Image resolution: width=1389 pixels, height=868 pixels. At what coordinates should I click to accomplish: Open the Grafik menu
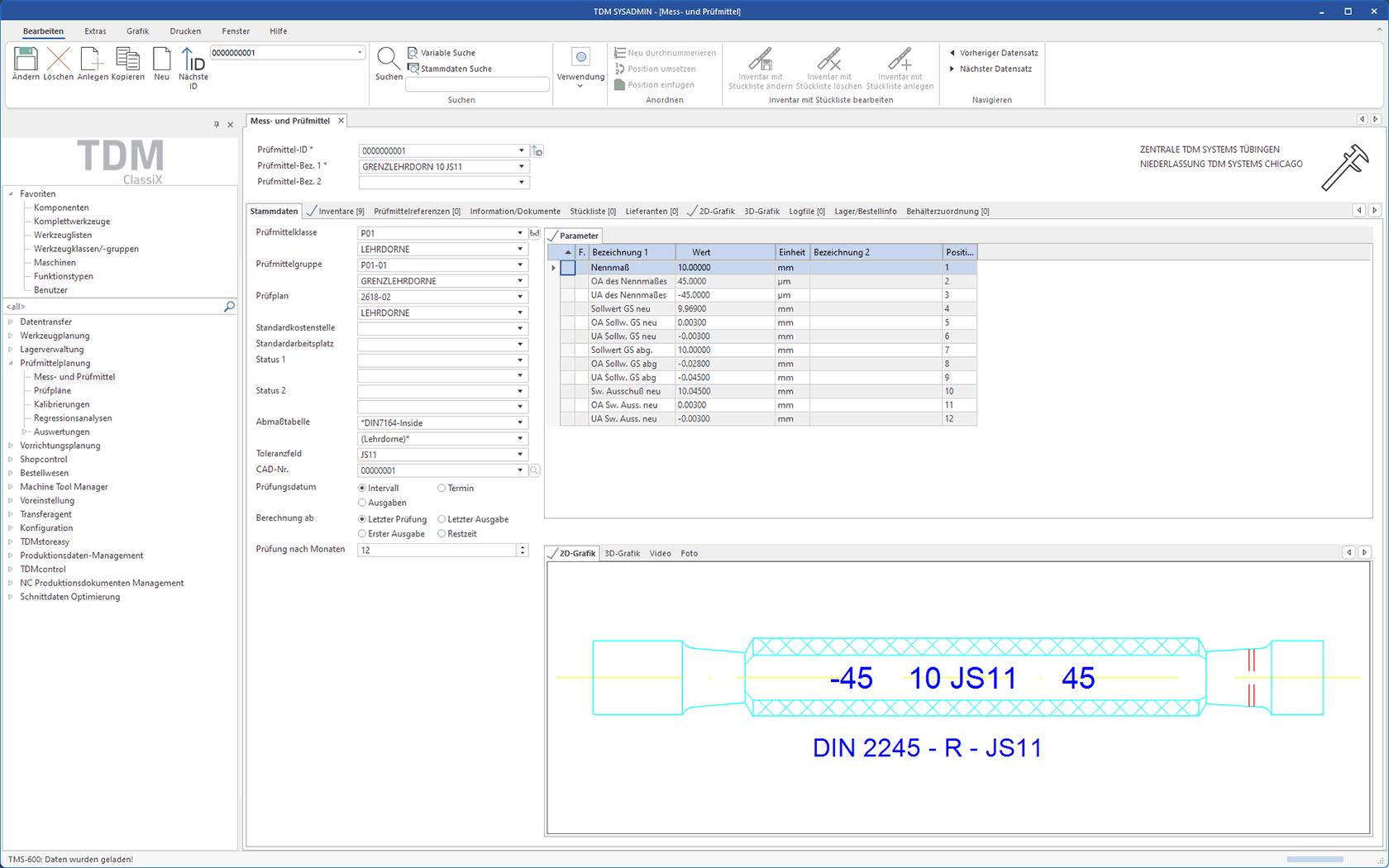click(x=137, y=31)
